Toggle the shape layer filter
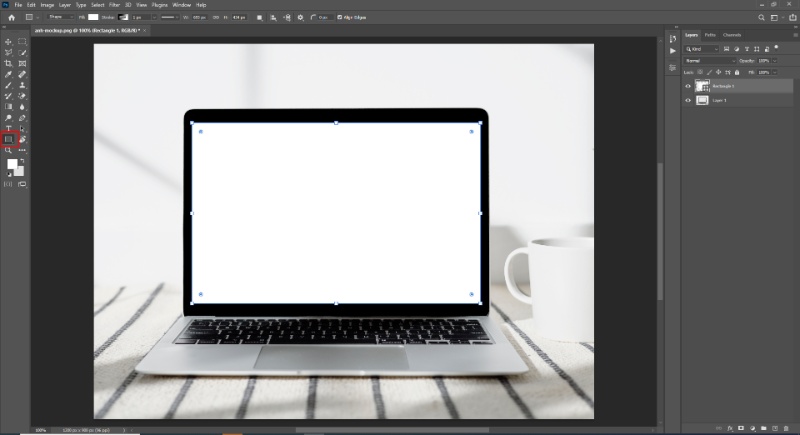The image size is (800, 435). pyautogui.click(x=757, y=49)
